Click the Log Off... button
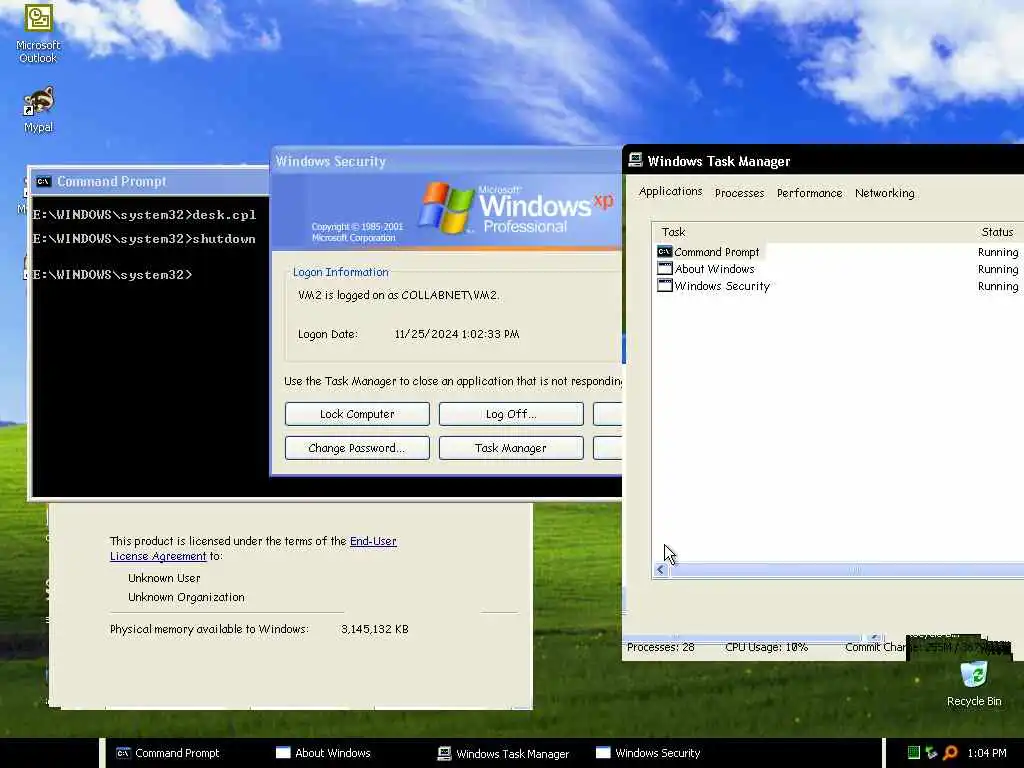The image size is (1024, 768). (511, 414)
